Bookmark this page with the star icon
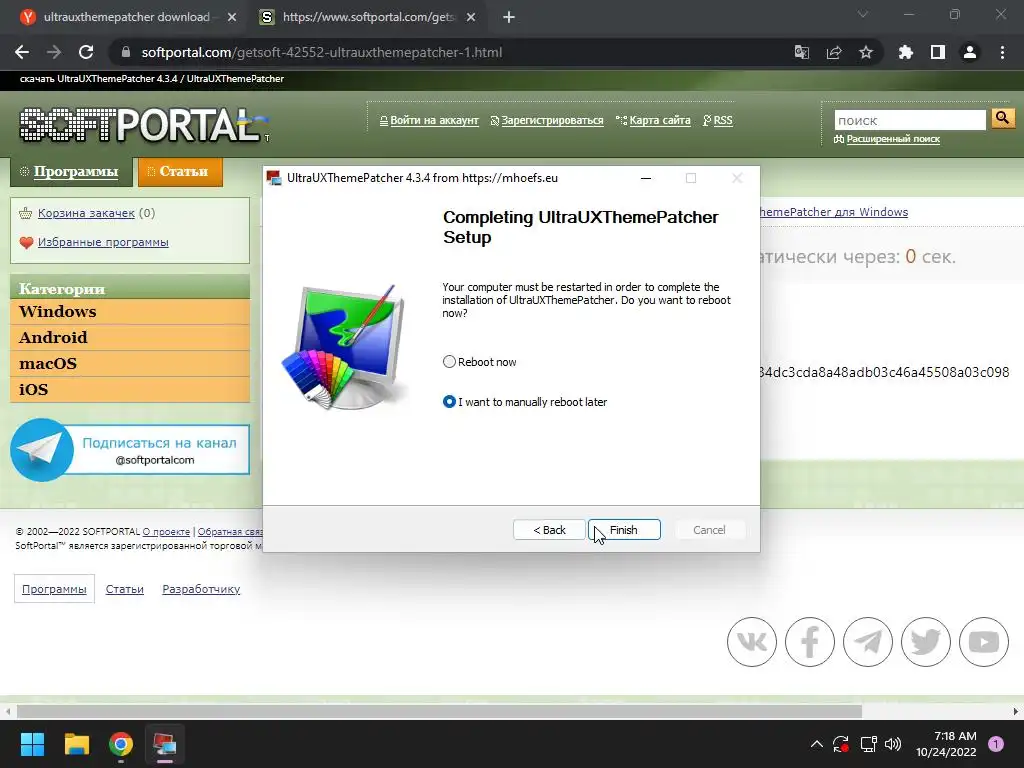Screen dimensions: 1024x768 [866, 52]
